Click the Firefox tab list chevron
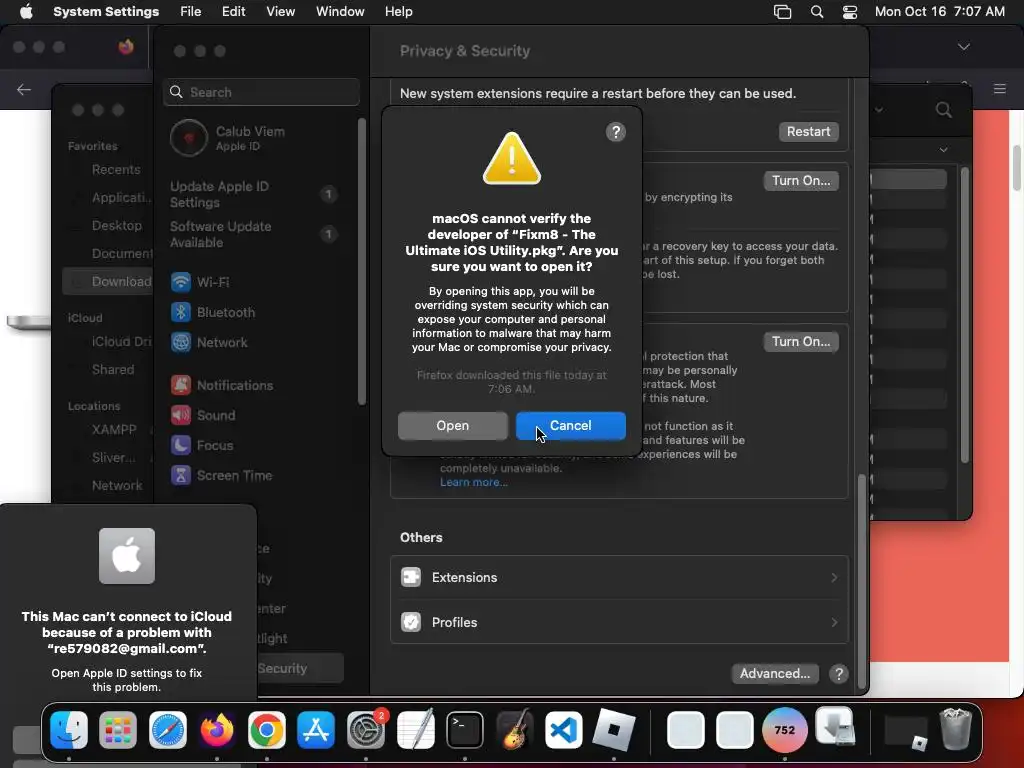 (x=964, y=47)
